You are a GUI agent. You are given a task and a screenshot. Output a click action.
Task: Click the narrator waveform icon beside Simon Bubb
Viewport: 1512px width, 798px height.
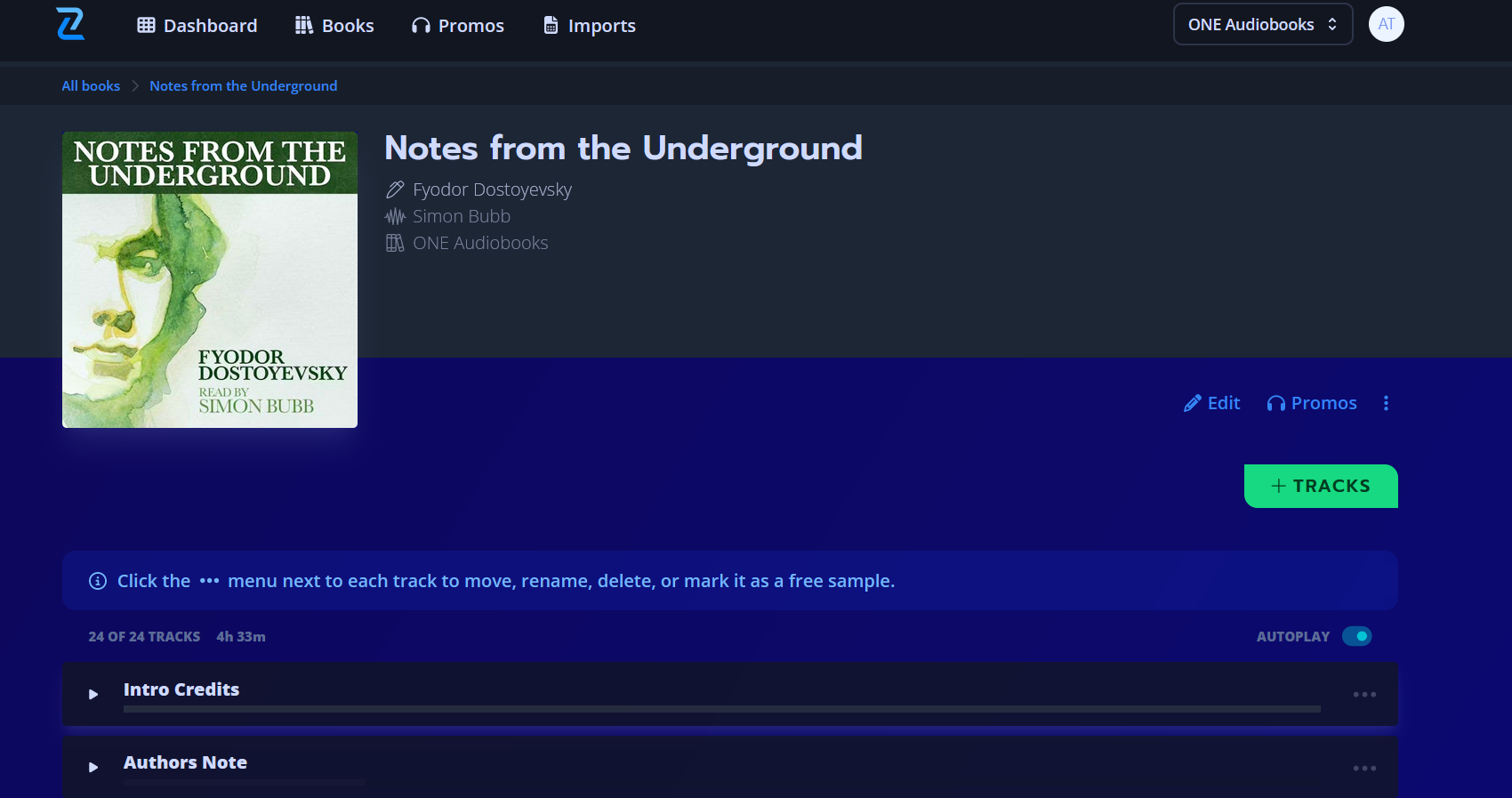coord(395,216)
